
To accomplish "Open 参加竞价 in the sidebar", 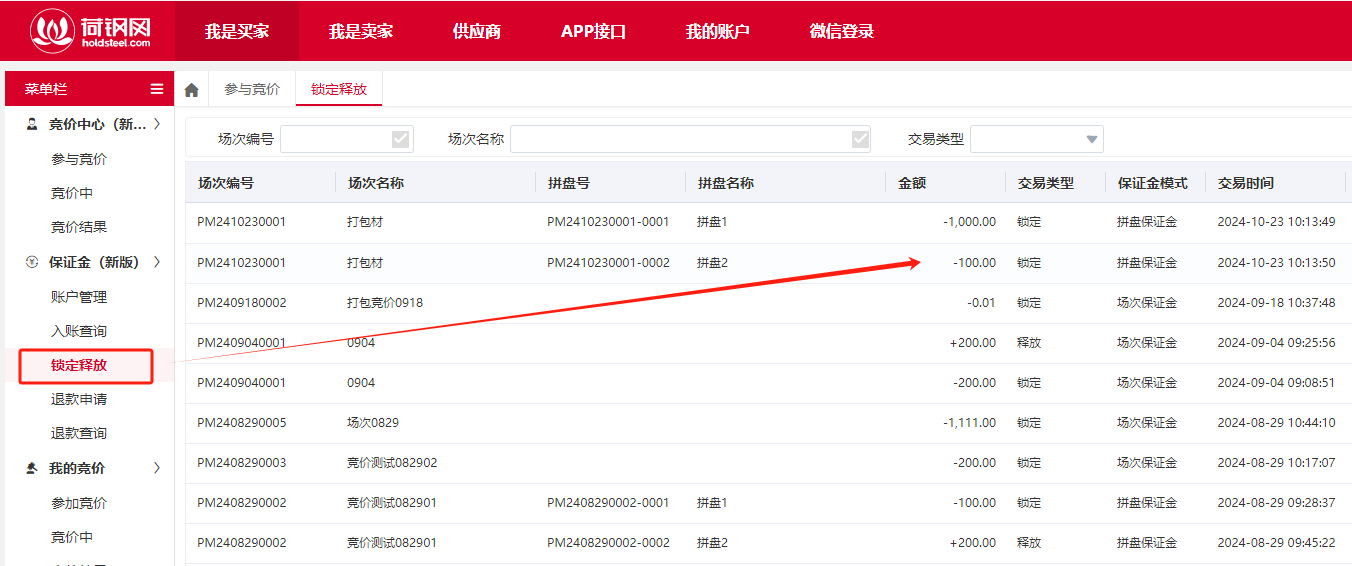I will click(79, 503).
